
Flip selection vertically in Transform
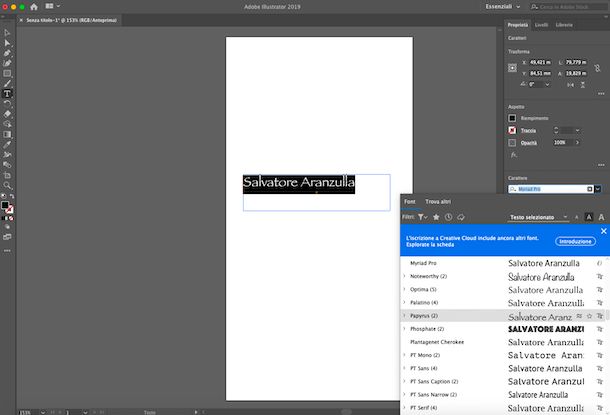[x=583, y=85]
